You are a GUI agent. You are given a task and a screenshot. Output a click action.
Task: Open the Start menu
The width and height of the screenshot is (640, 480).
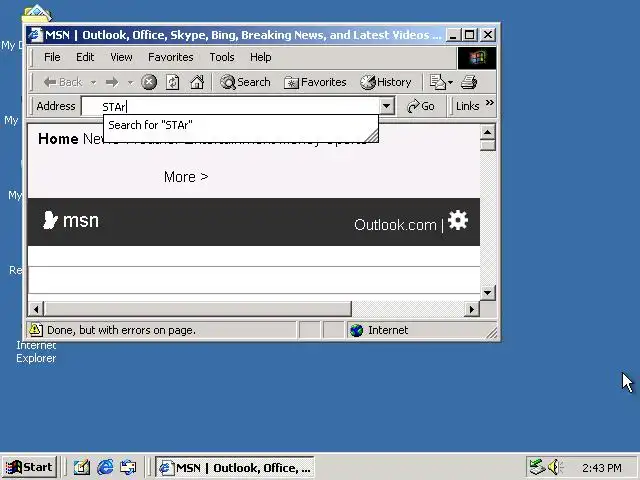point(29,467)
